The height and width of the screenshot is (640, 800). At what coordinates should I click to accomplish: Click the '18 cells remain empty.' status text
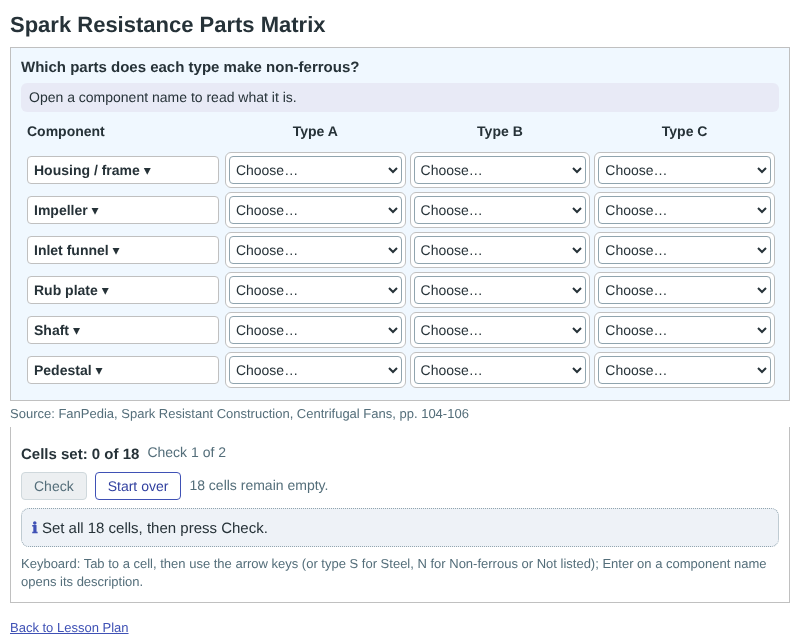tap(259, 485)
